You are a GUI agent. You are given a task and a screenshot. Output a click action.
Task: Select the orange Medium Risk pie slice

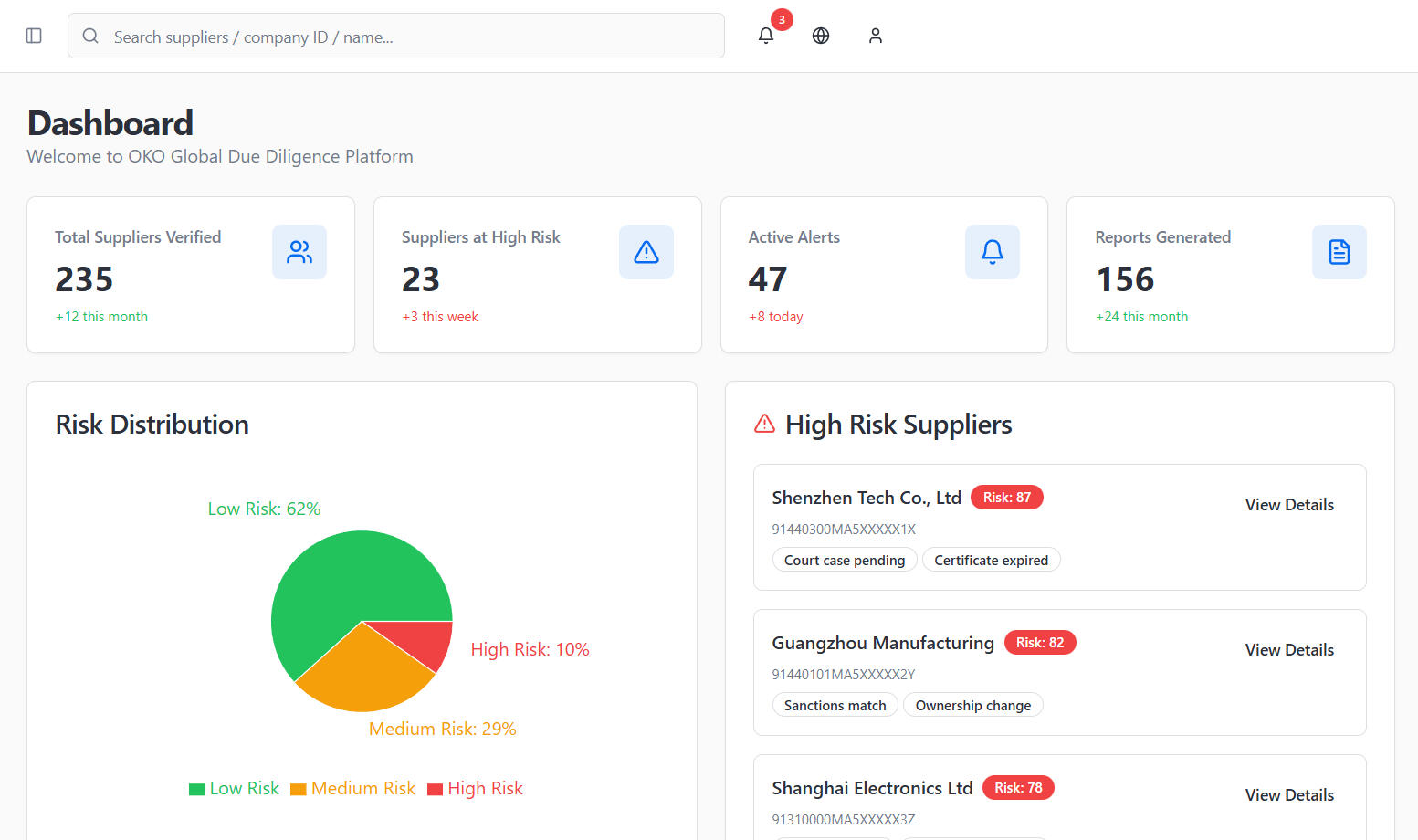pos(365,671)
